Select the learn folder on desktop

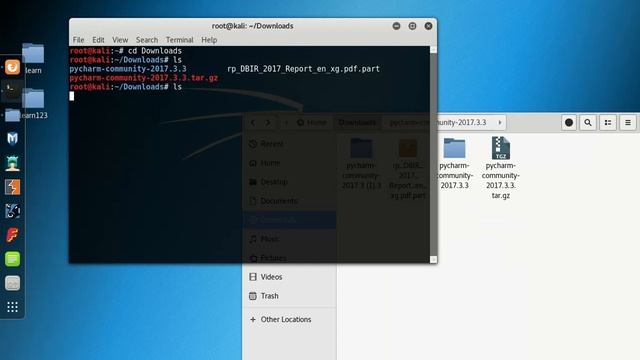(x=33, y=58)
